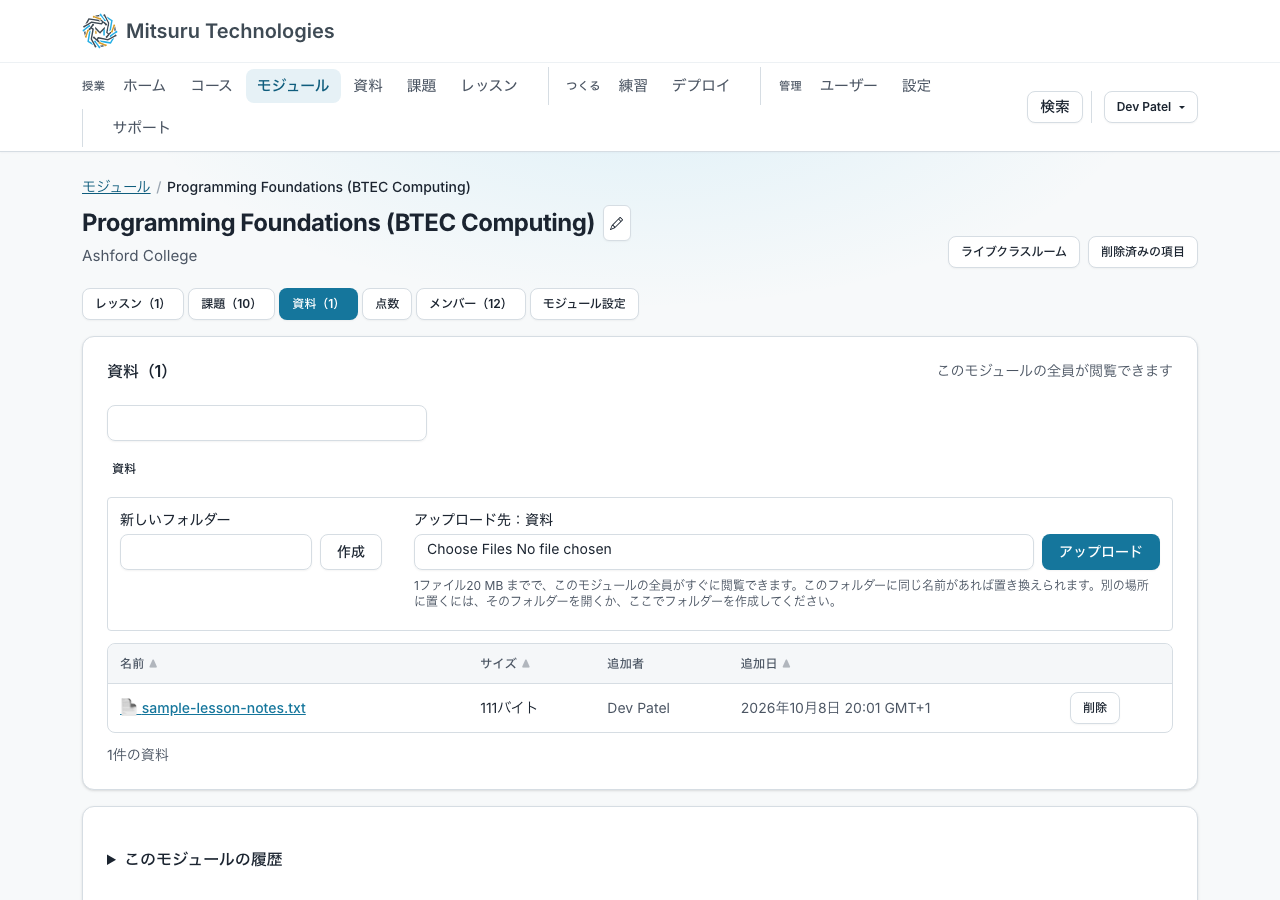
Task: Delete sample-lesson-notes.txt with 削除 button
Action: [1095, 708]
